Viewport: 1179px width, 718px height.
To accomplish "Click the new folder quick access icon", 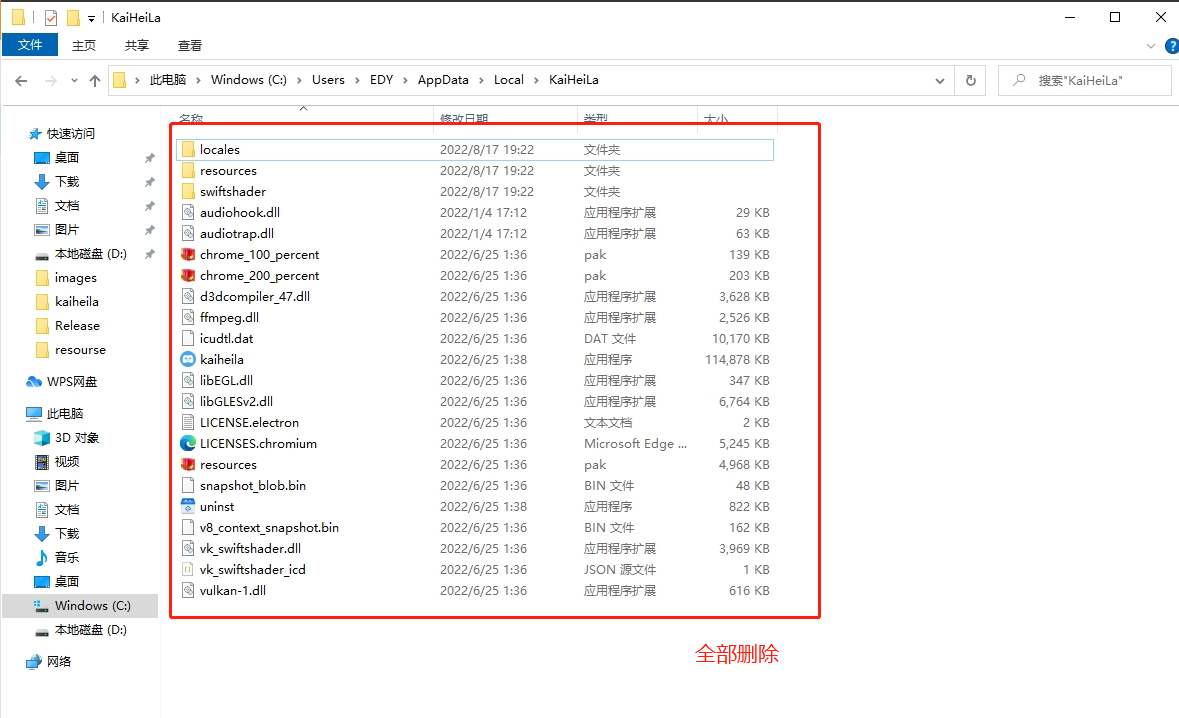I will click(x=73, y=17).
